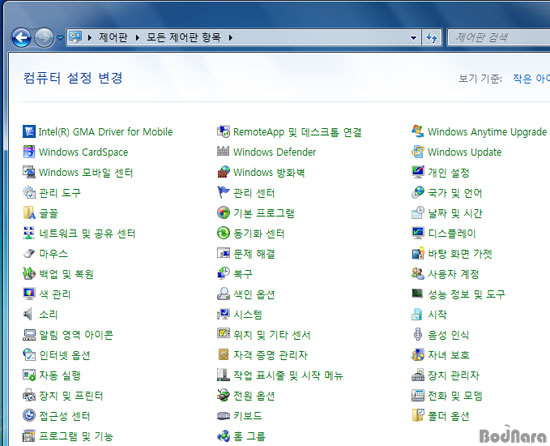550x446 pixels.
Task: Click the 복구 icon
Action: (x=223, y=274)
